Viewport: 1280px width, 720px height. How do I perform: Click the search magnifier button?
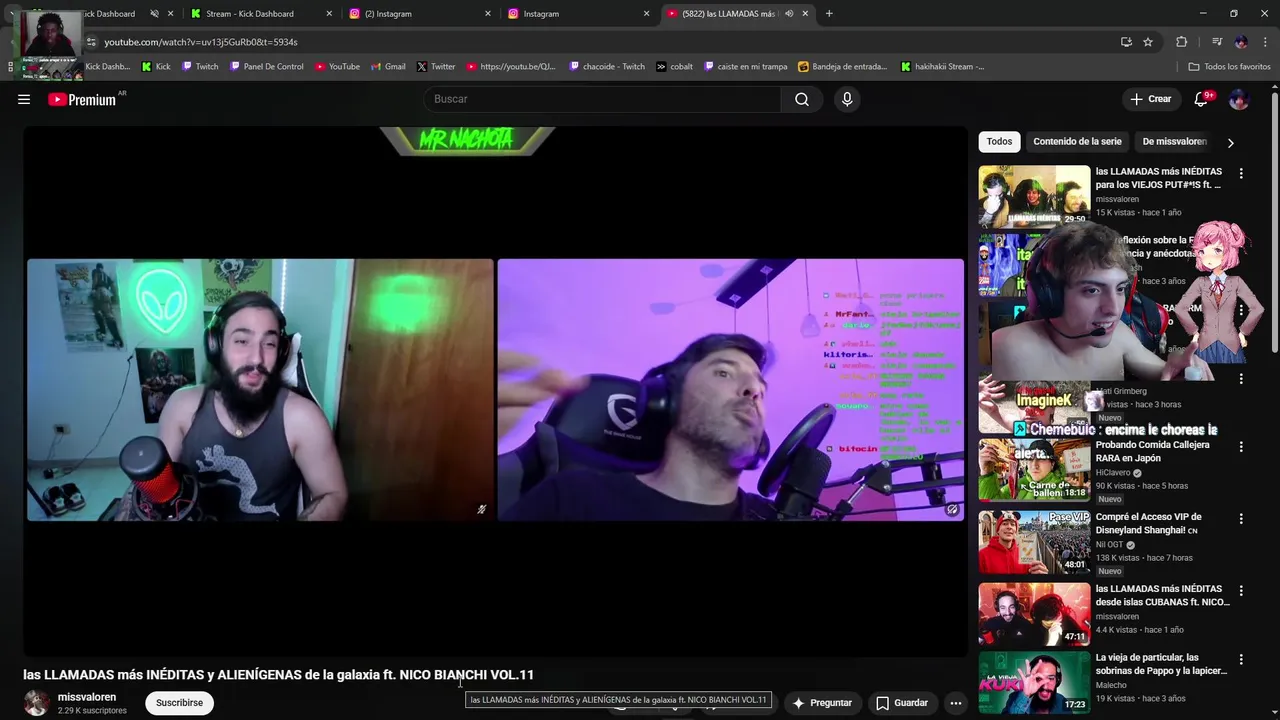pyautogui.click(x=802, y=99)
